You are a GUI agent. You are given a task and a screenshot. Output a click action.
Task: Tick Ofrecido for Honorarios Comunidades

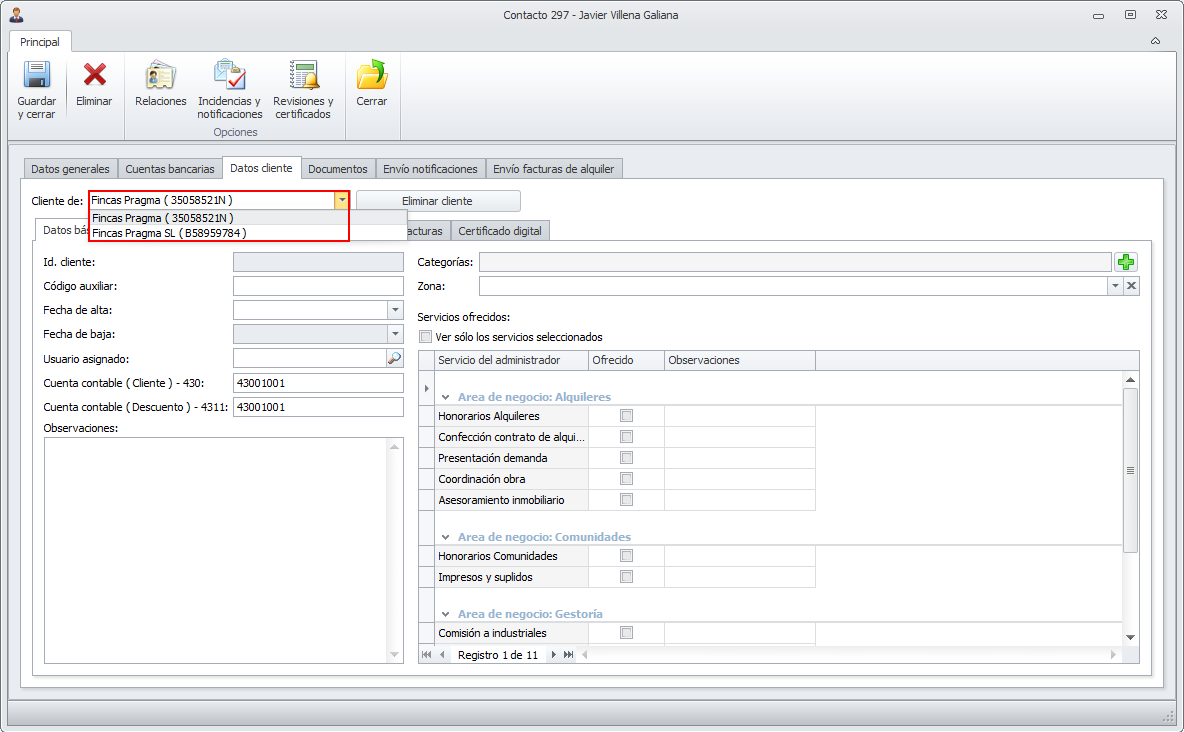626,556
